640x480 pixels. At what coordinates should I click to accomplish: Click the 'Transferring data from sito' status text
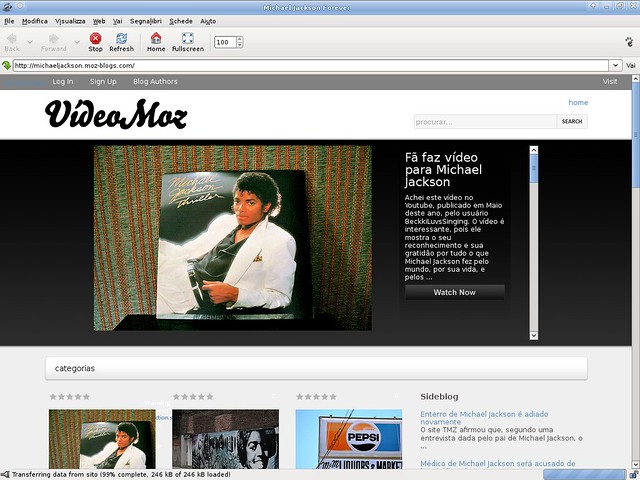121,475
